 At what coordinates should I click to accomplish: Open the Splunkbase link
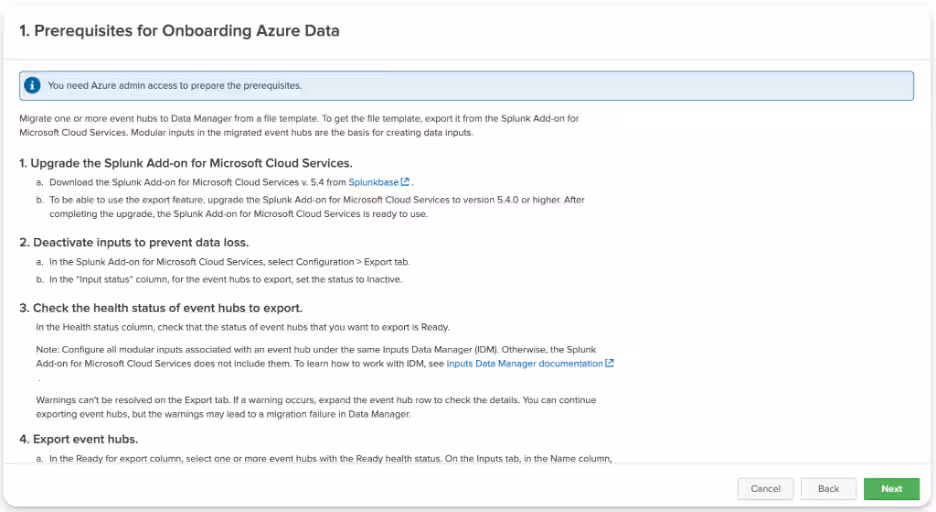coord(373,182)
